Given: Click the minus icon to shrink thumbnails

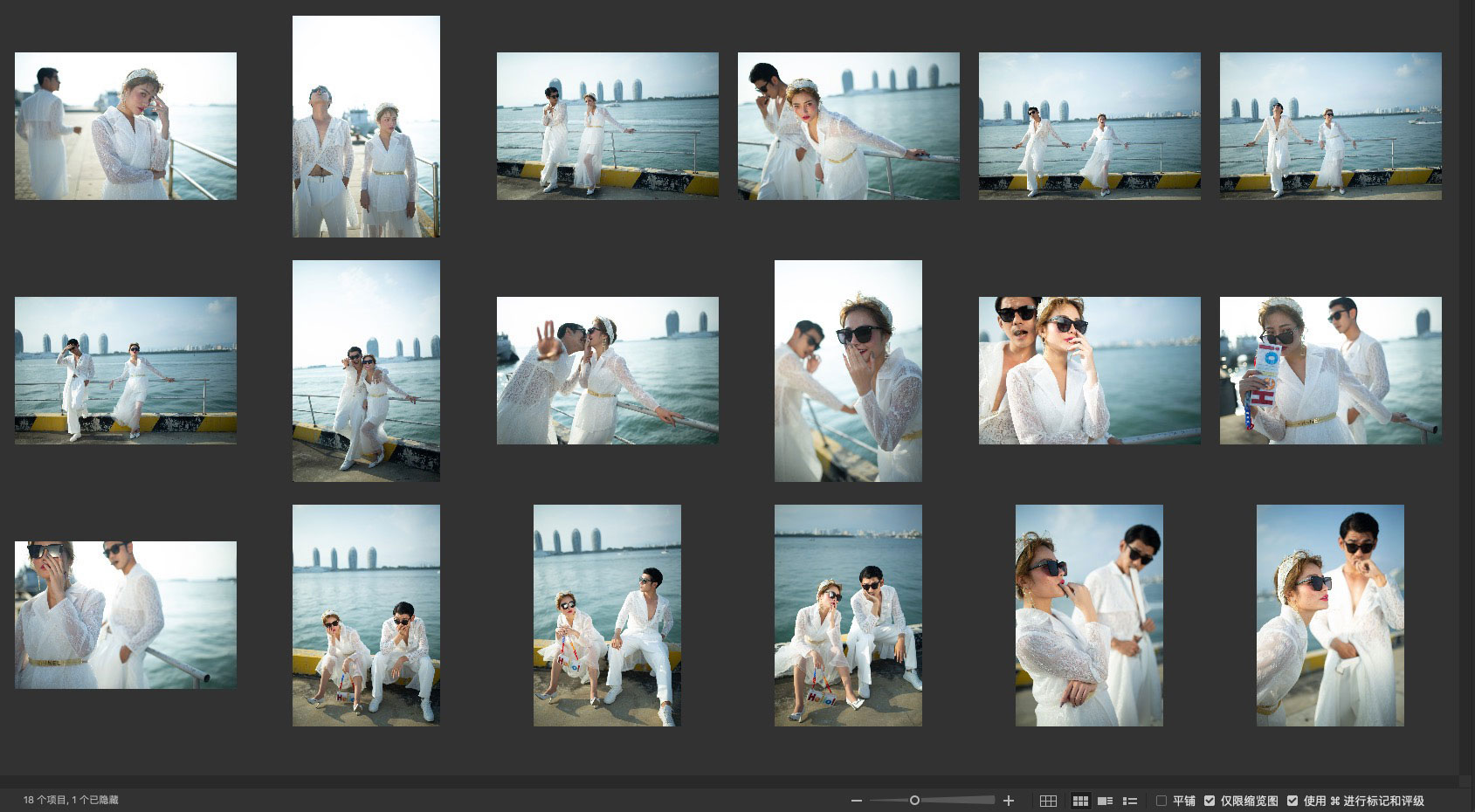Looking at the screenshot, I should coord(857,801).
